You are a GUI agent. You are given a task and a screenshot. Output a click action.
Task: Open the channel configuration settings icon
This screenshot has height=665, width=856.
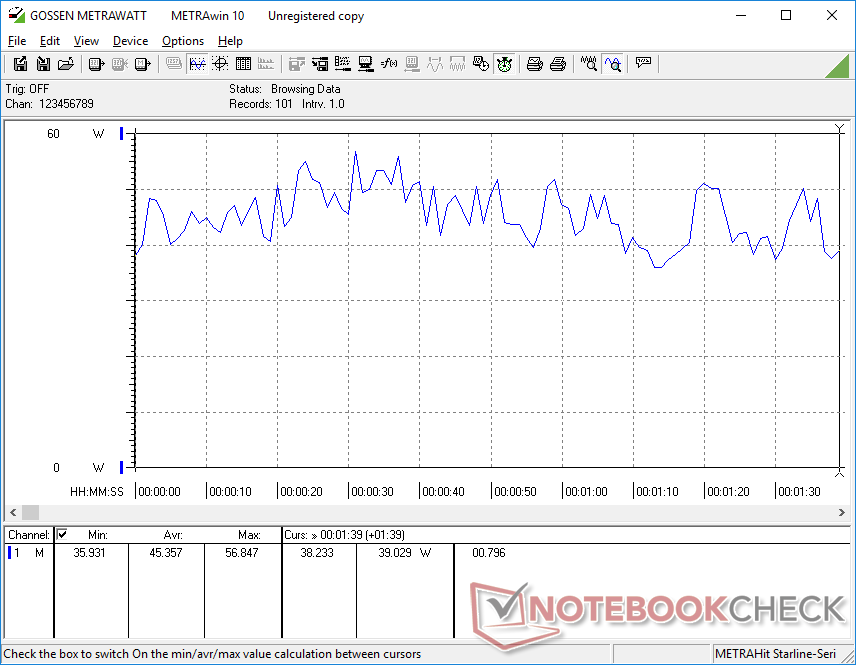pyautogui.click(x=342, y=64)
